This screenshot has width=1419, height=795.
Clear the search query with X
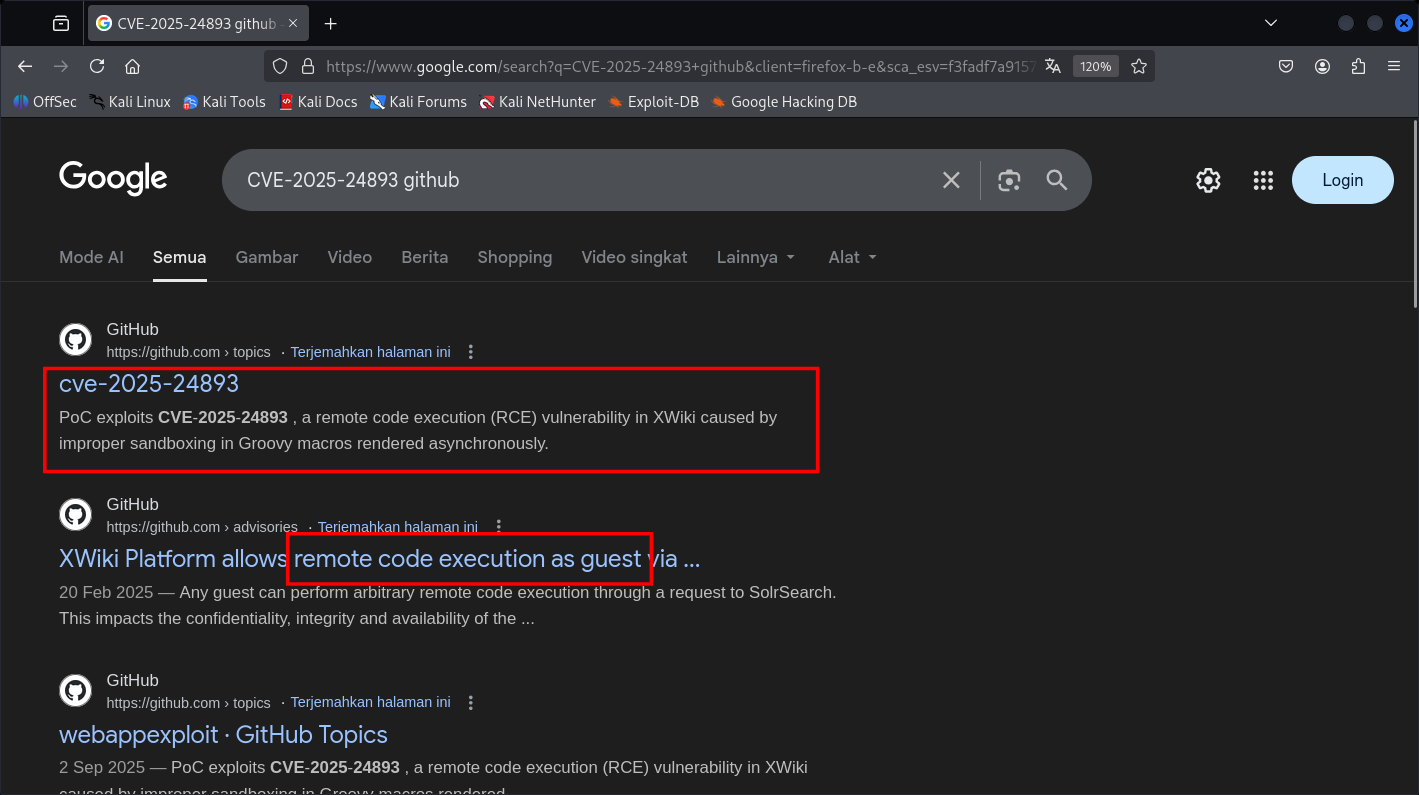click(951, 180)
